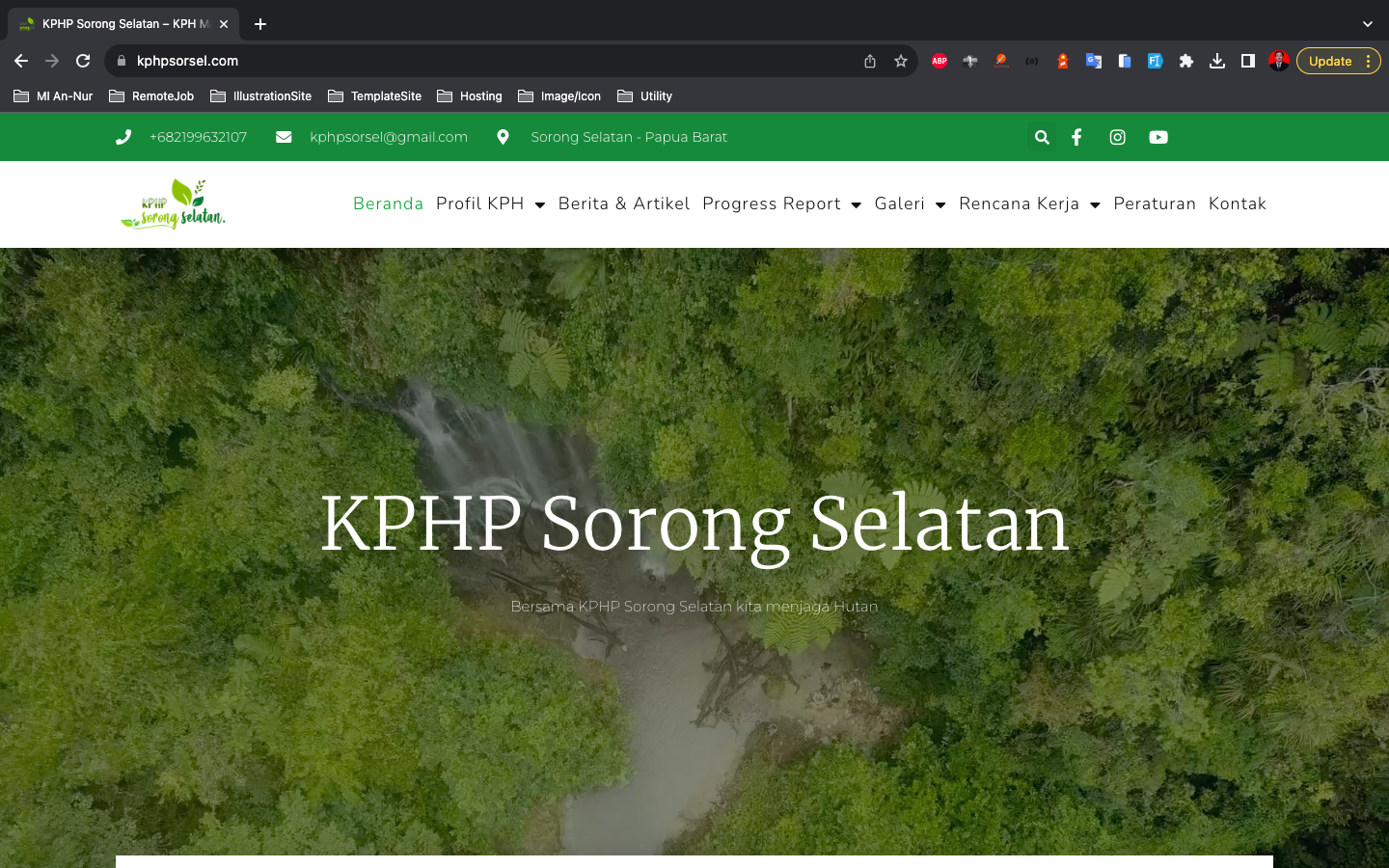1389x868 pixels.
Task: Open the Berita & Artikel menu item
Action: tap(624, 203)
